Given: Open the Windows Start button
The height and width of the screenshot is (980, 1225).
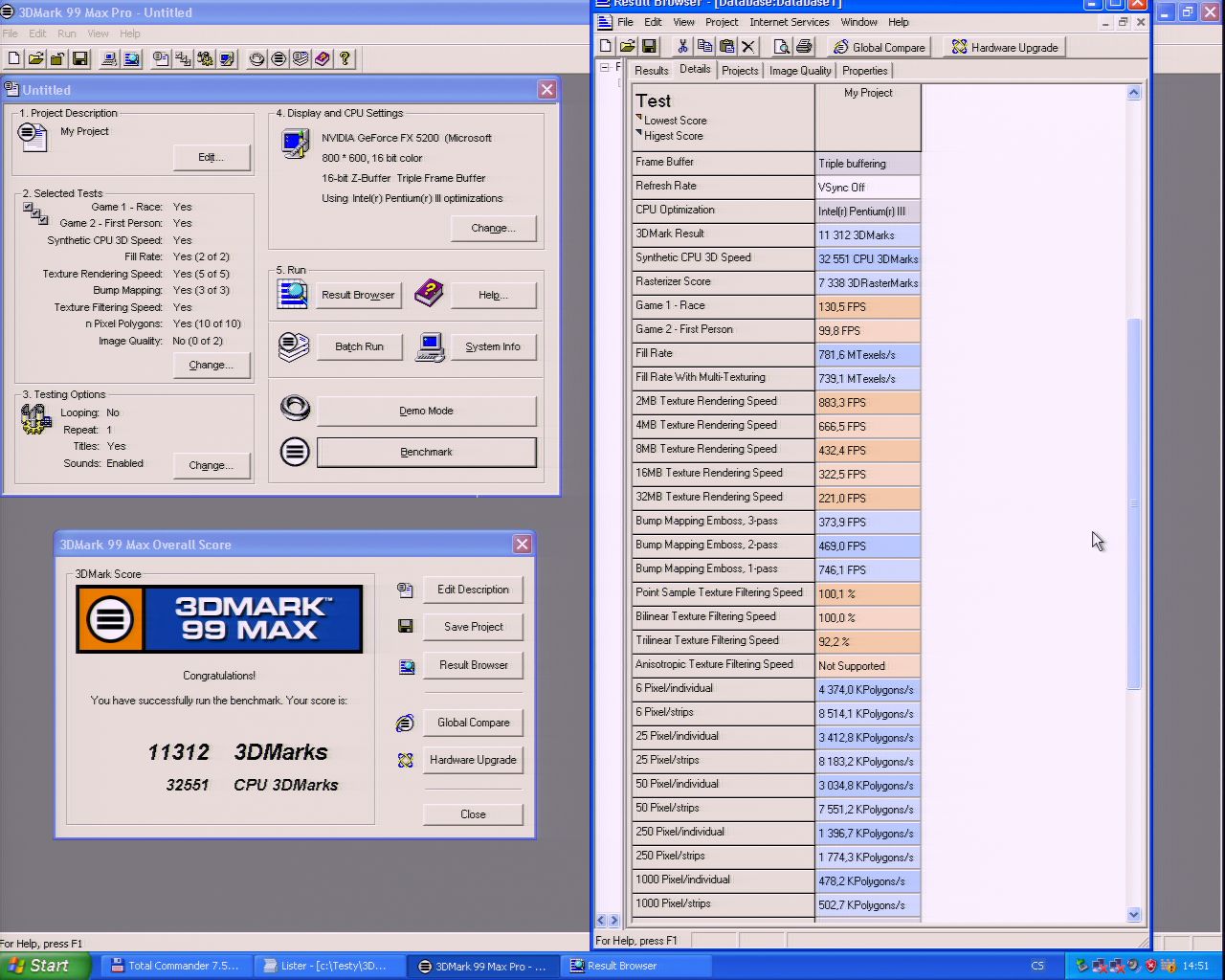Looking at the screenshot, I should click(x=45, y=966).
